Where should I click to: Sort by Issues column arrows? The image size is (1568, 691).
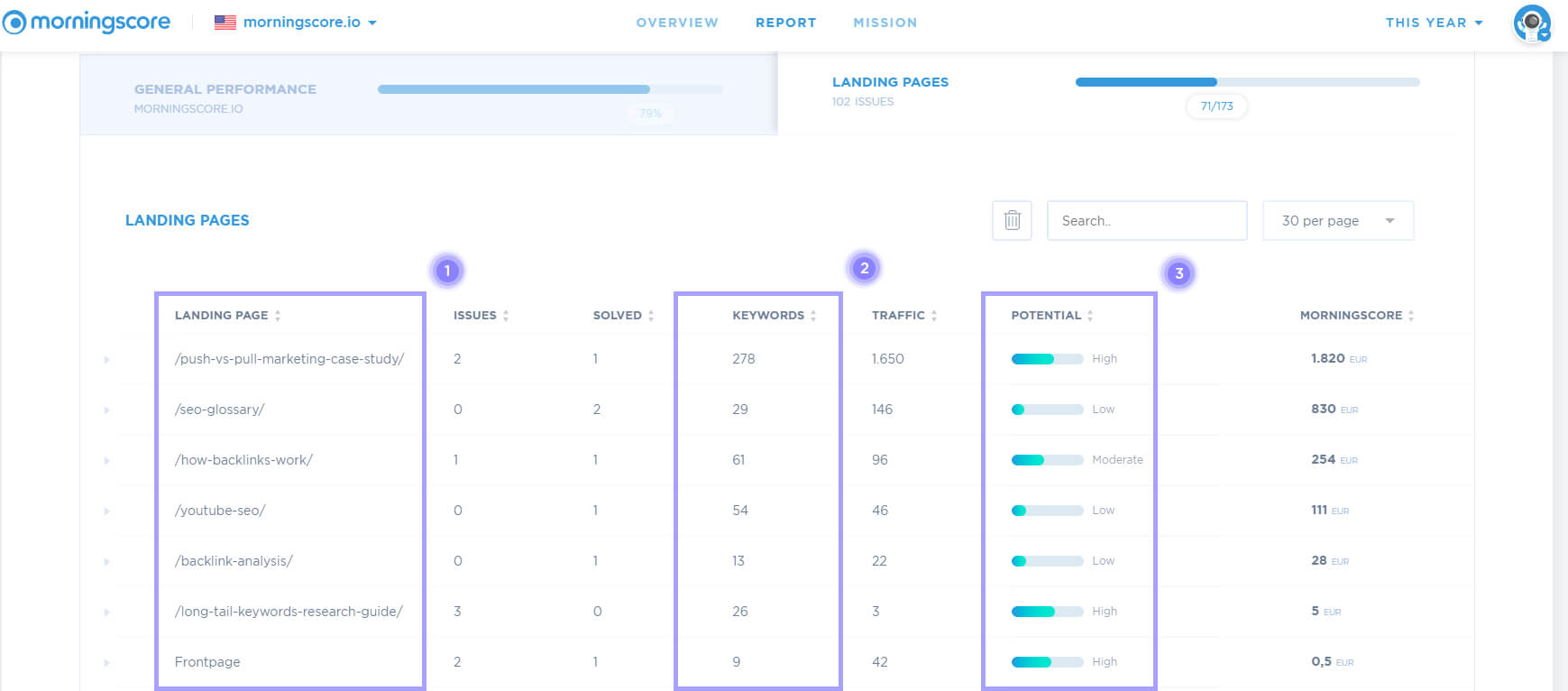pos(506,316)
